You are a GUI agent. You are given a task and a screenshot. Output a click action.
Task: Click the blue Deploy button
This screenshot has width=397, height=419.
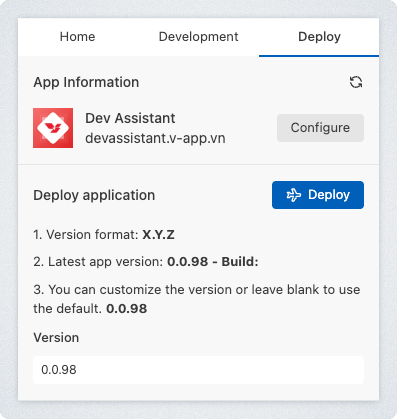(318, 195)
